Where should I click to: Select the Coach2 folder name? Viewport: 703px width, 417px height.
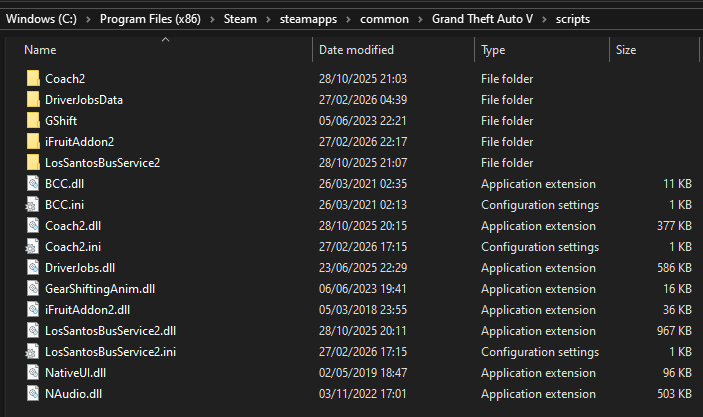coord(65,78)
